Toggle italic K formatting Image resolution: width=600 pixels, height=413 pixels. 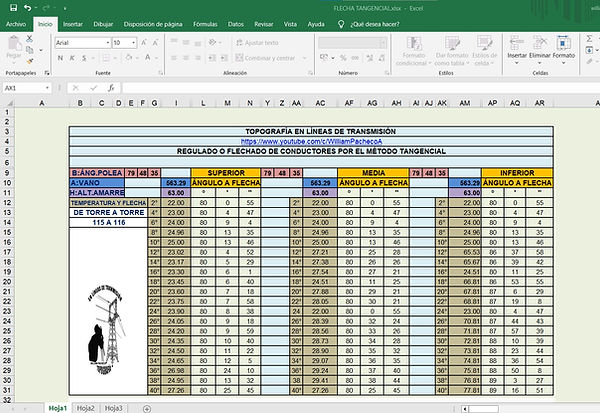pos(72,58)
